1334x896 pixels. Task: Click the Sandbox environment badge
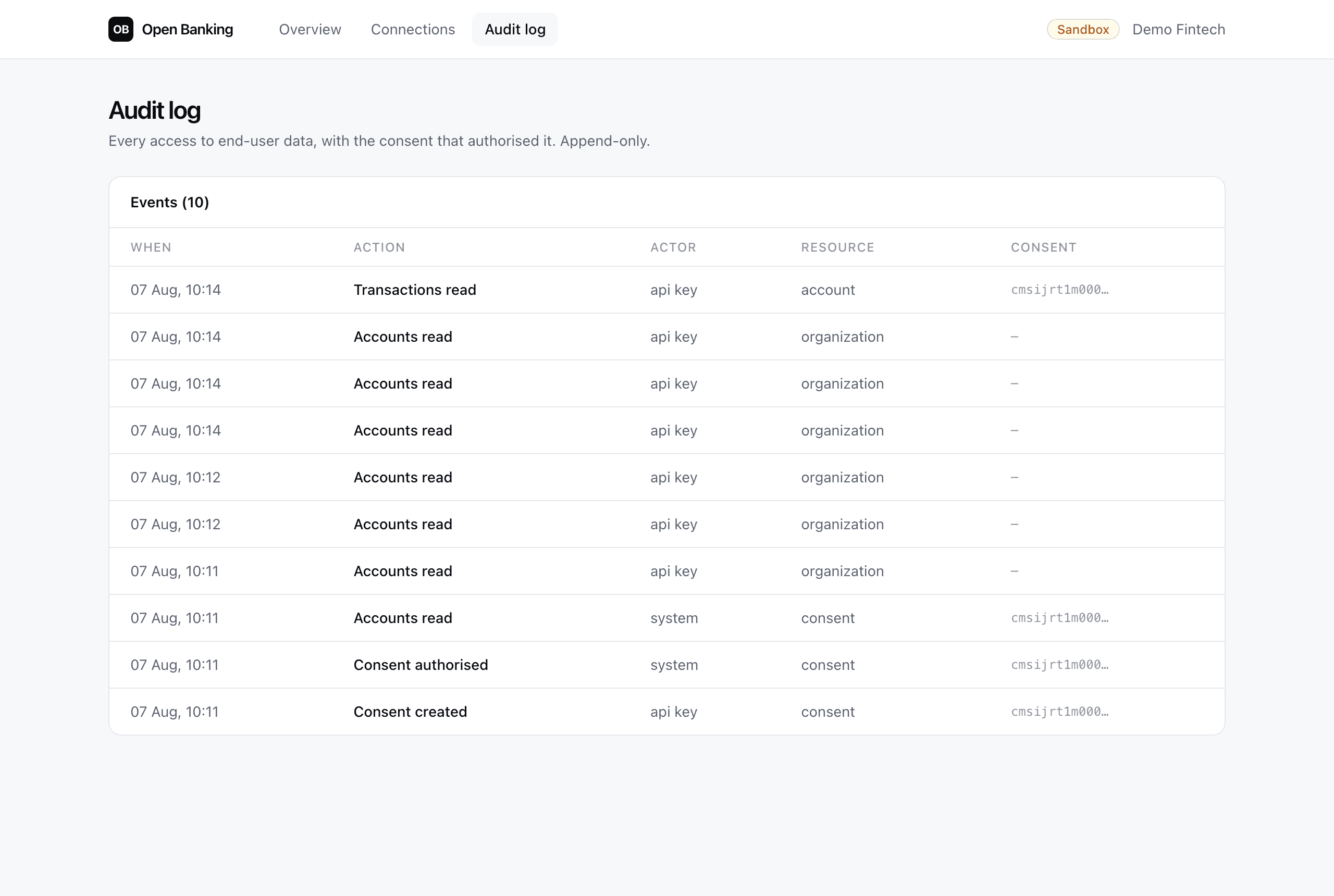[1082, 29]
